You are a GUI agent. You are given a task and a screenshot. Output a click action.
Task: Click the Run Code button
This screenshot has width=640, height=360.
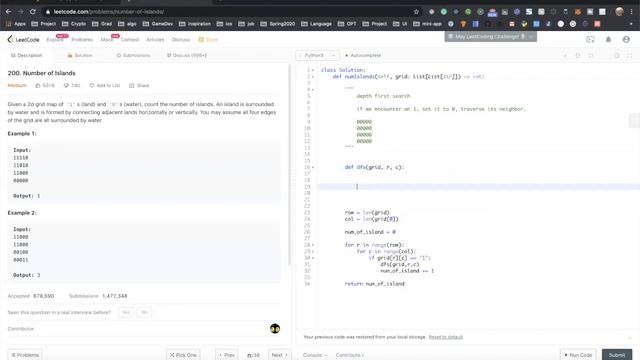(x=578, y=355)
